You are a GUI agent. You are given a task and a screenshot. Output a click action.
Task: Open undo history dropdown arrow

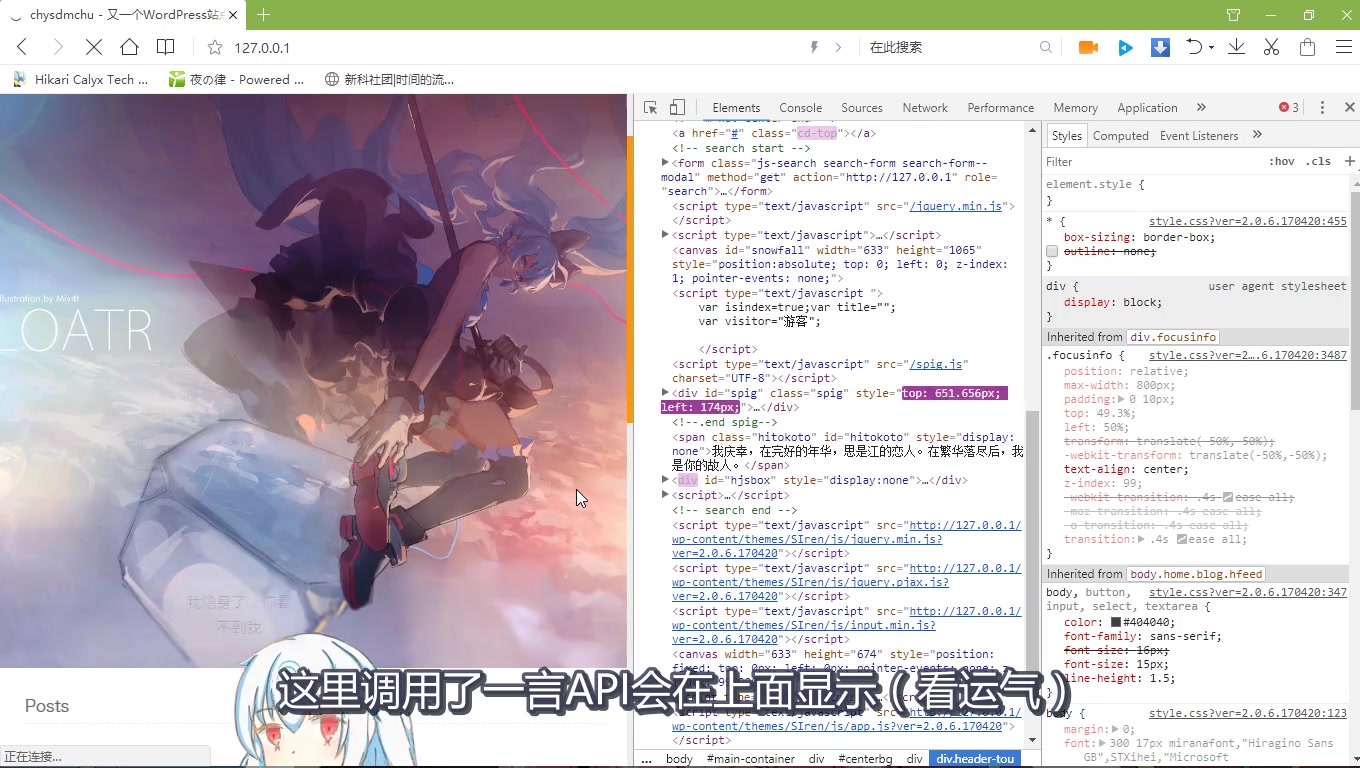click(x=1211, y=47)
